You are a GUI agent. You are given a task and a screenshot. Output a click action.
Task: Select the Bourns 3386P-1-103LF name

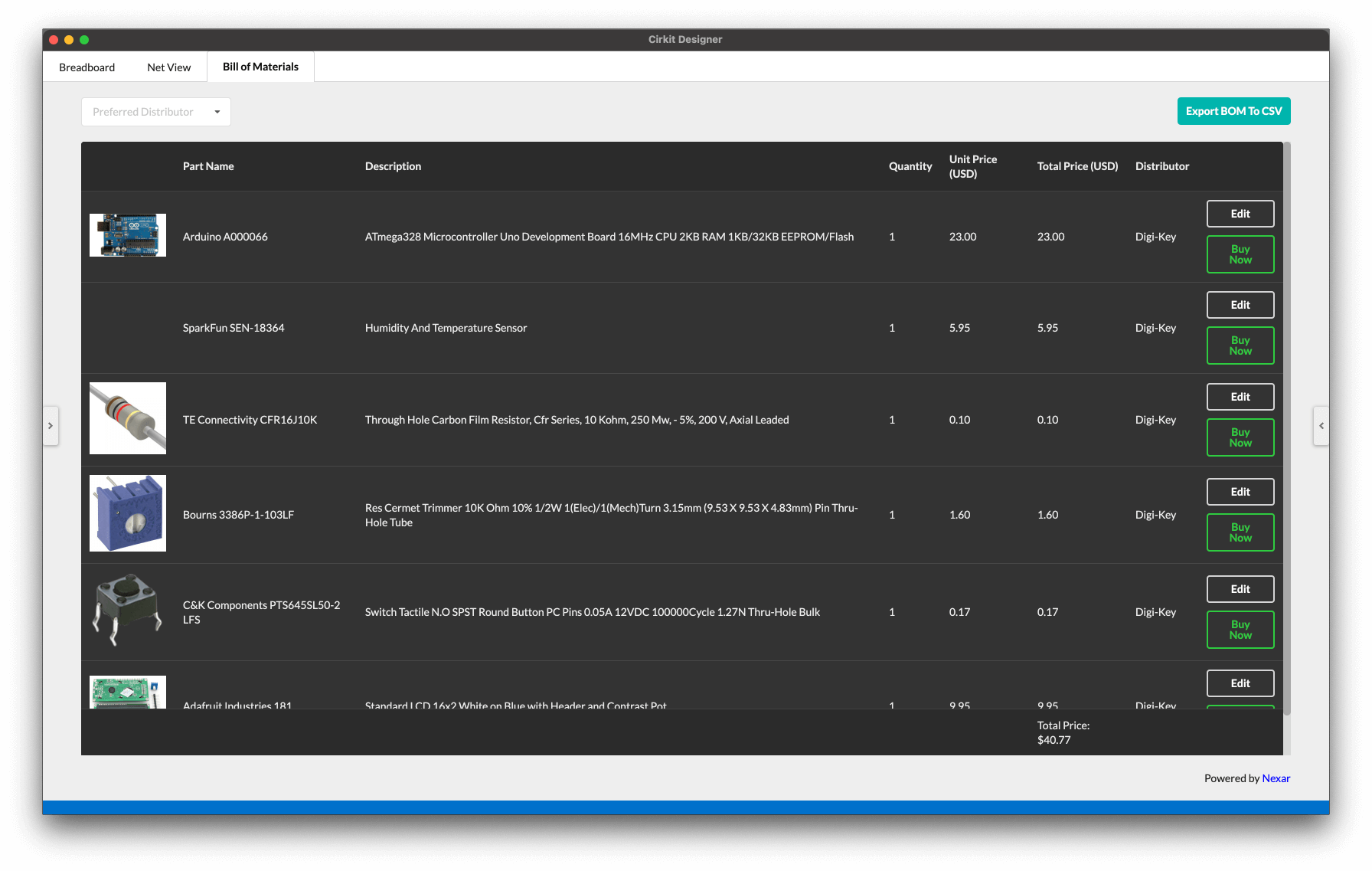(238, 515)
